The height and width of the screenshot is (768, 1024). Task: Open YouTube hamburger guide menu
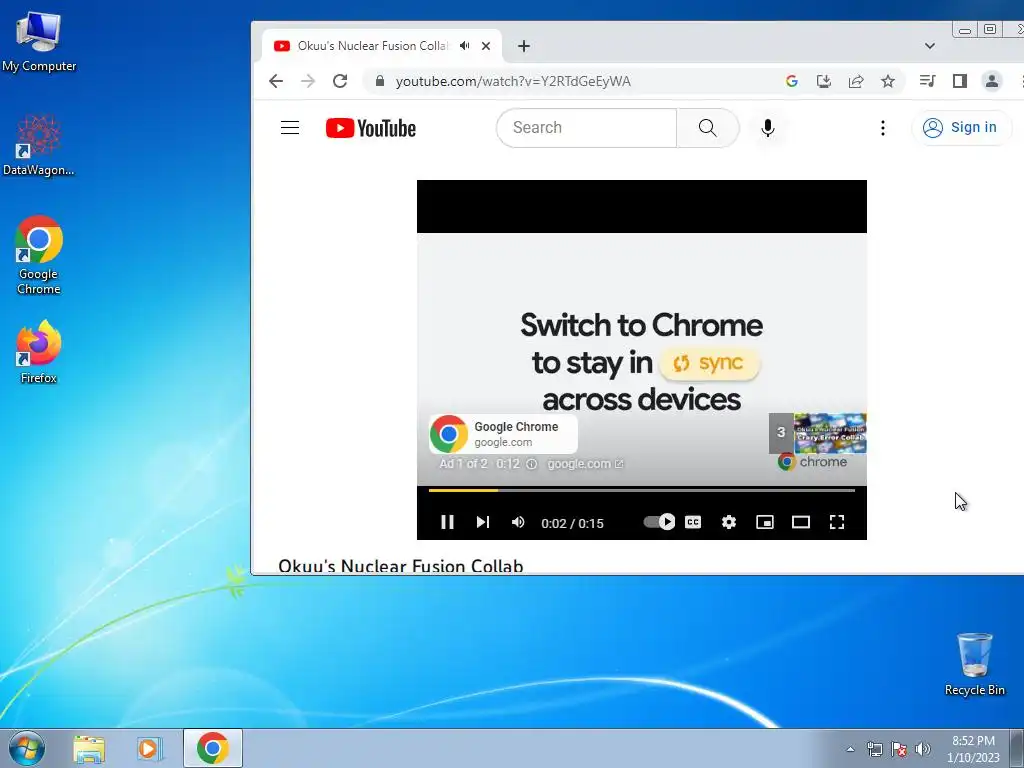tap(290, 127)
